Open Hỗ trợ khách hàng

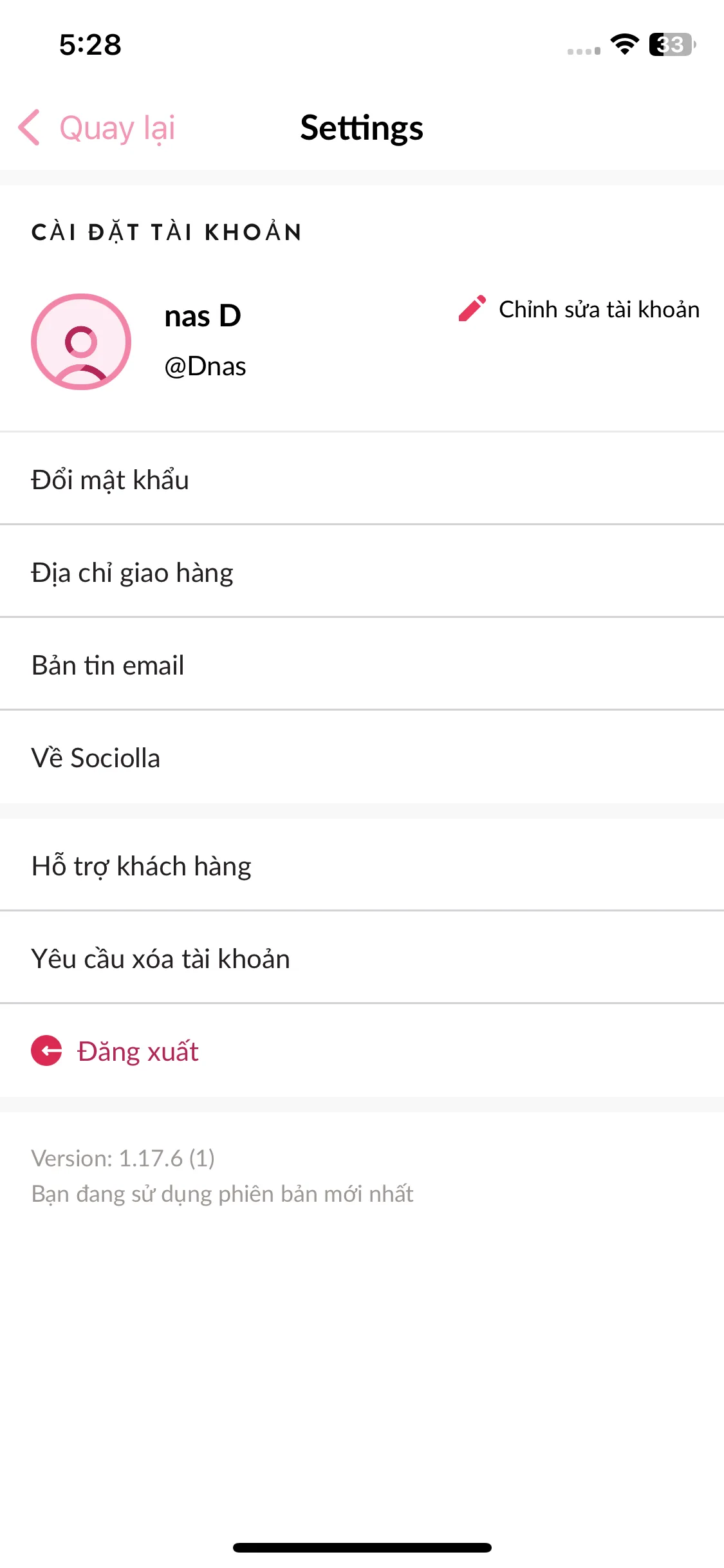[x=362, y=865]
